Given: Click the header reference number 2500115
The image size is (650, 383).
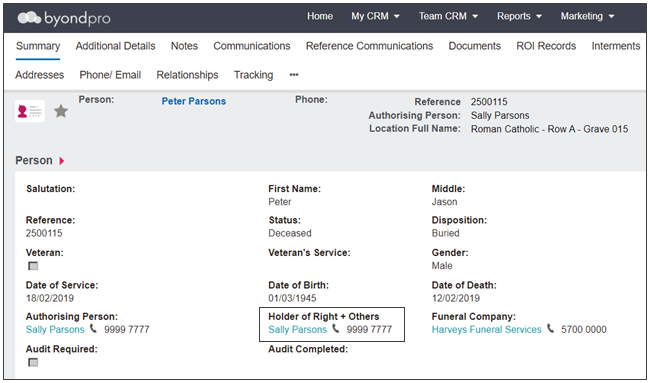Looking at the screenshot, I should click(x=489, y=102).
